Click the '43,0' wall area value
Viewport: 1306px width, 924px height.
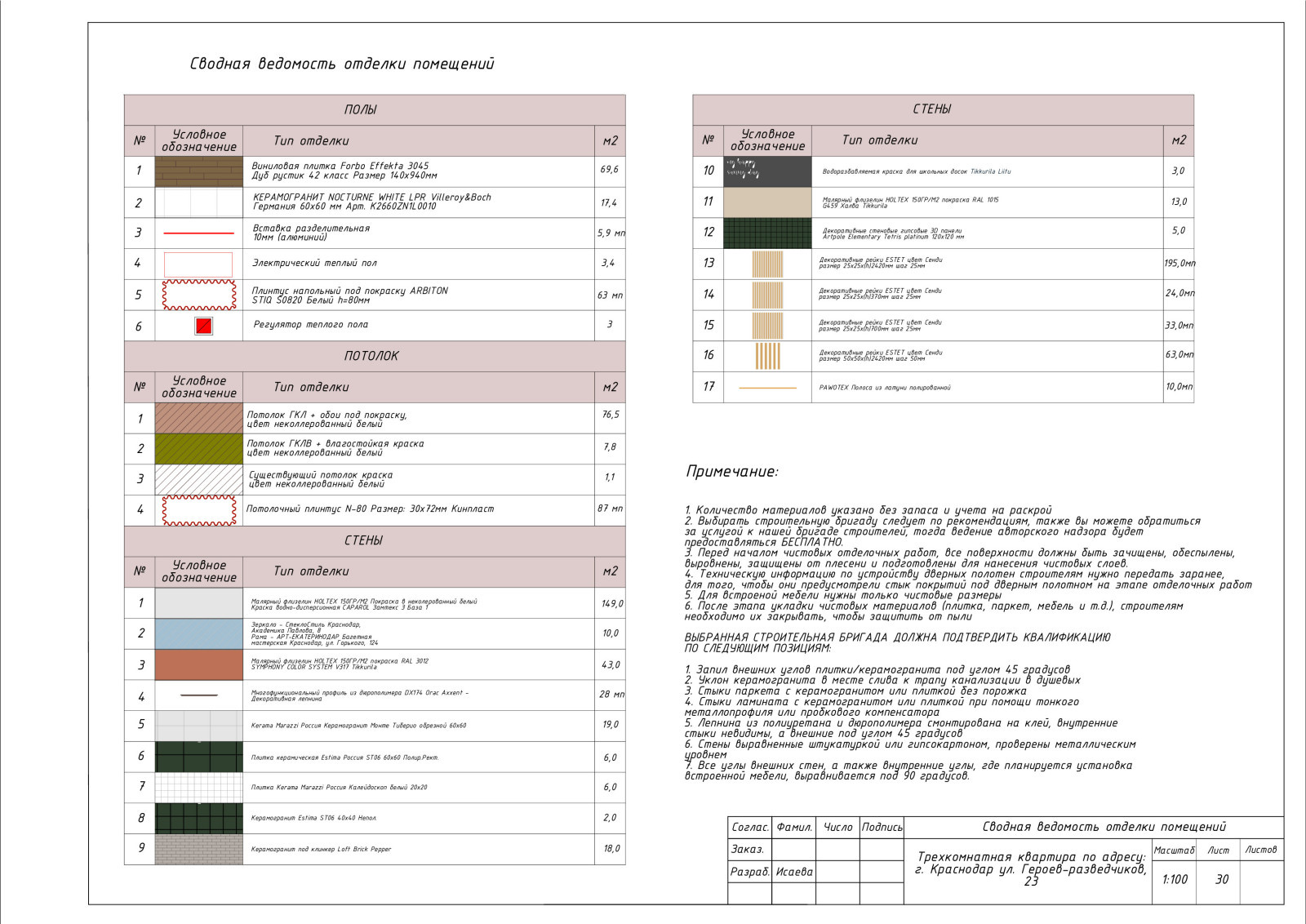point(611,665)
